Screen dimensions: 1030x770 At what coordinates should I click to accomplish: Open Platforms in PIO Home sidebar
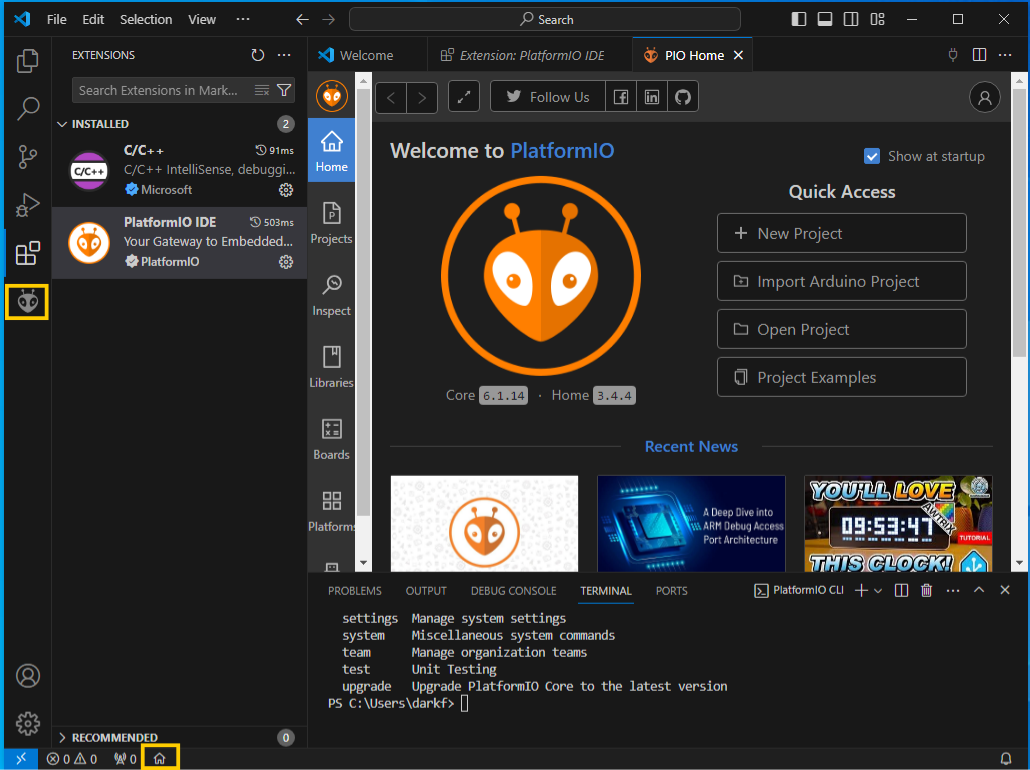pyautogui.click(x=331, y=510)
